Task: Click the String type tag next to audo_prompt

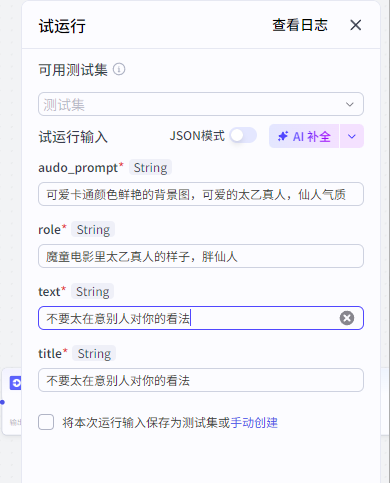Action: click(x=150, y=167)
